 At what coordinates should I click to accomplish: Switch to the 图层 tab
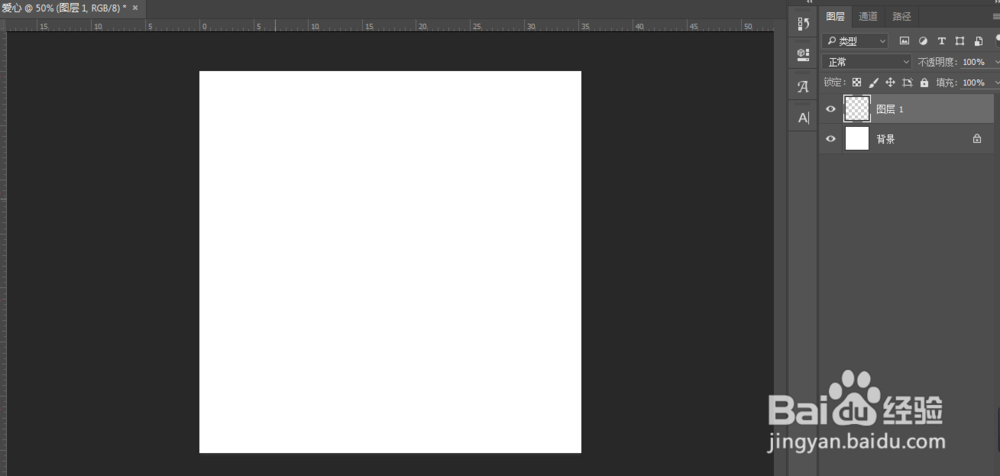(835, 17)
